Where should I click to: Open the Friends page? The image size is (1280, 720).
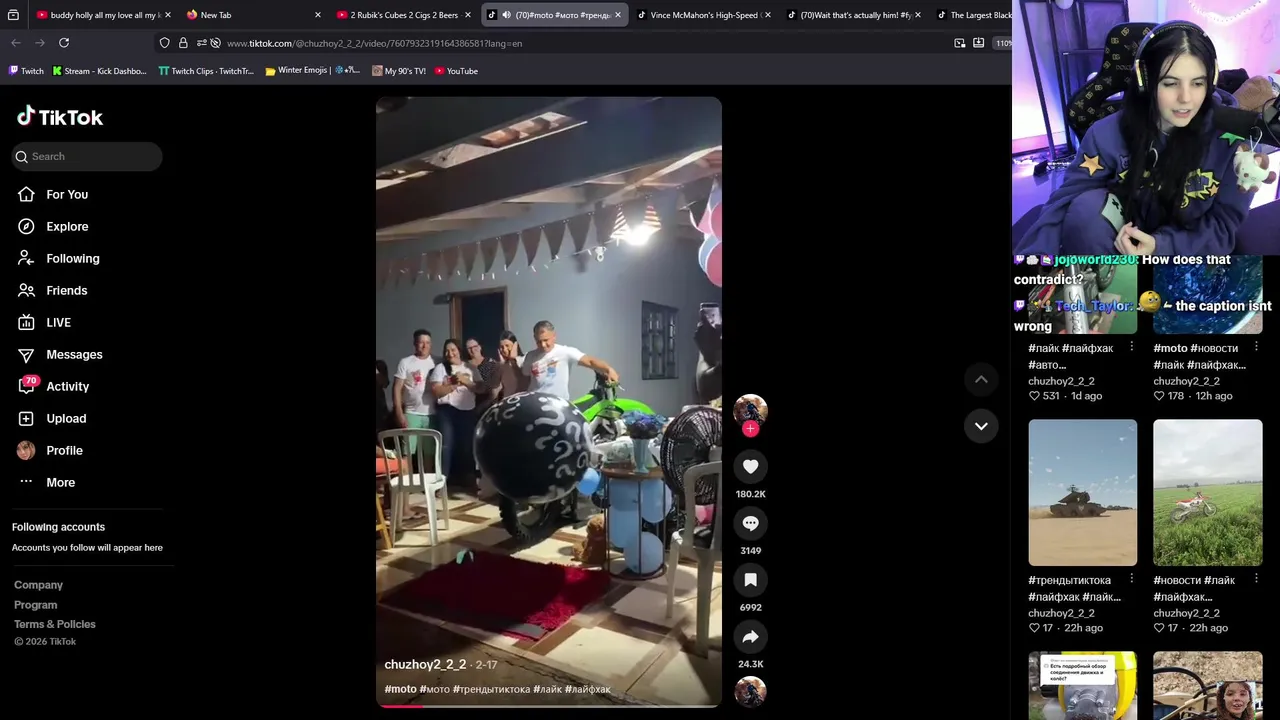point(66,290)
